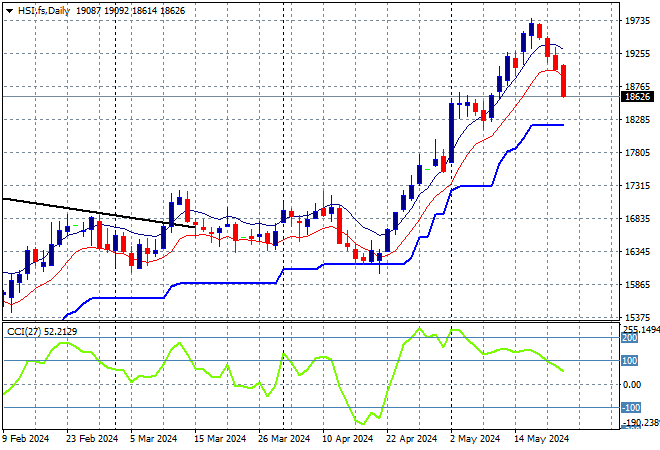Click the 15375 label on price scale
The image size is (660, 450).
point(637,317)
